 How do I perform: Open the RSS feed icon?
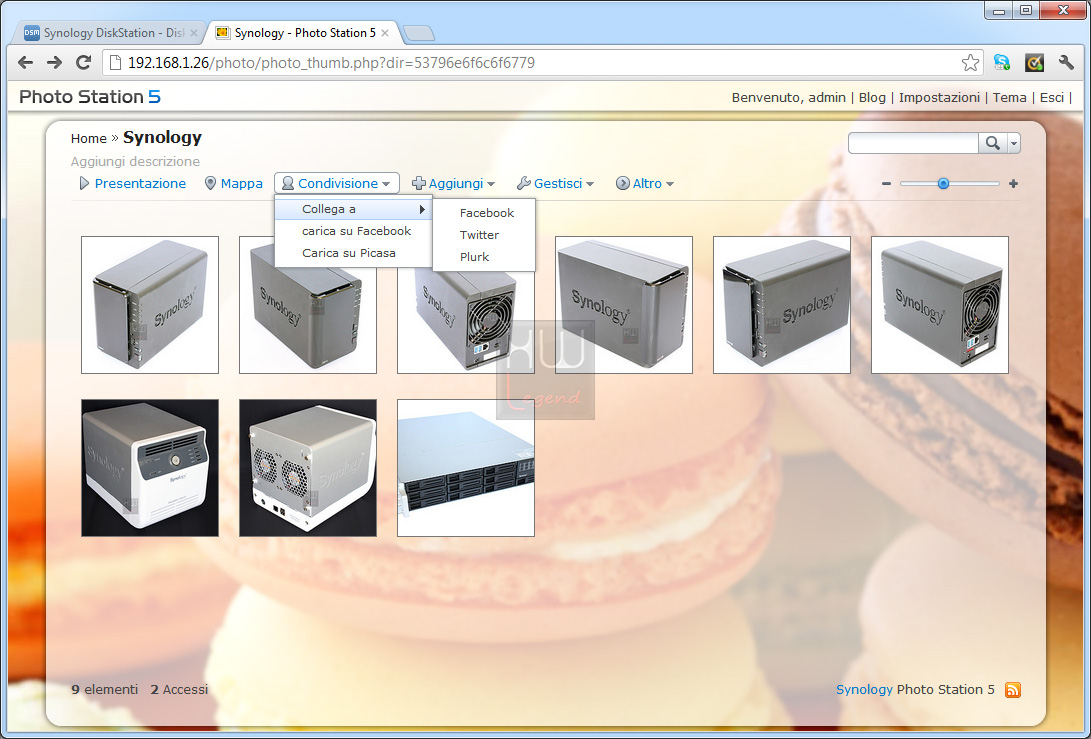pos(1013,690)
